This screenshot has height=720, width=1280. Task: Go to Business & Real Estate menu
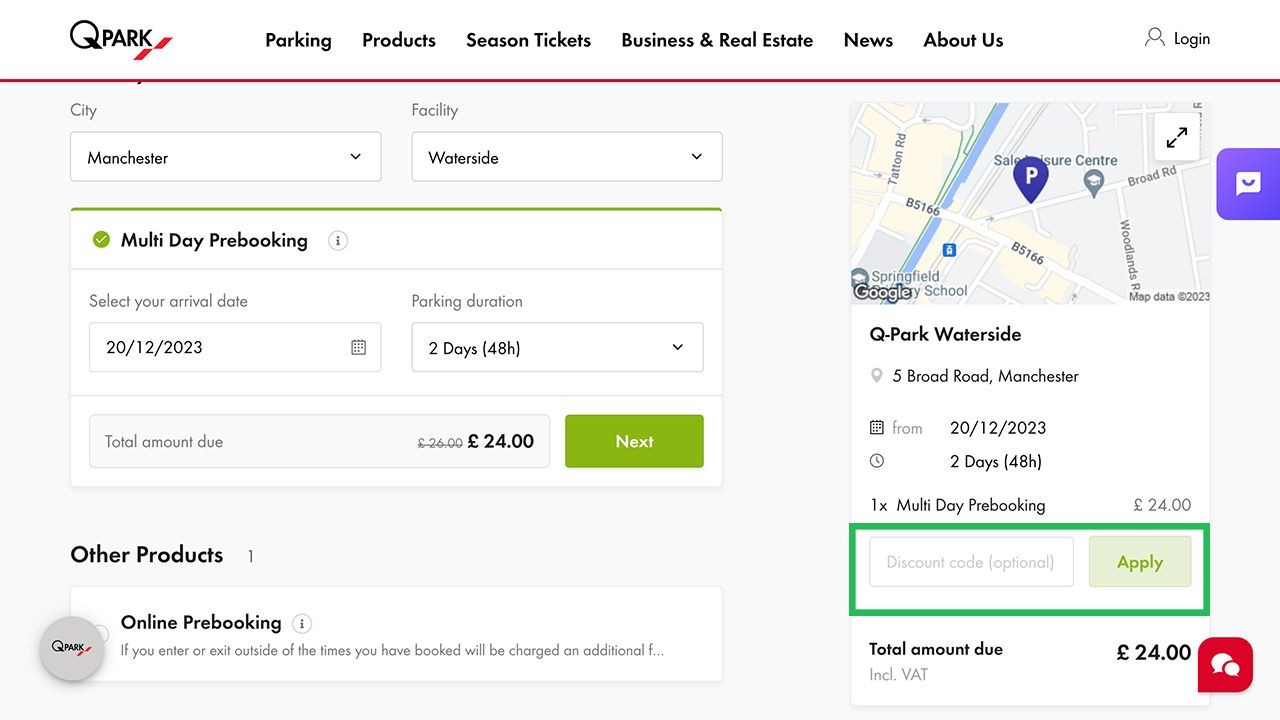717,40
